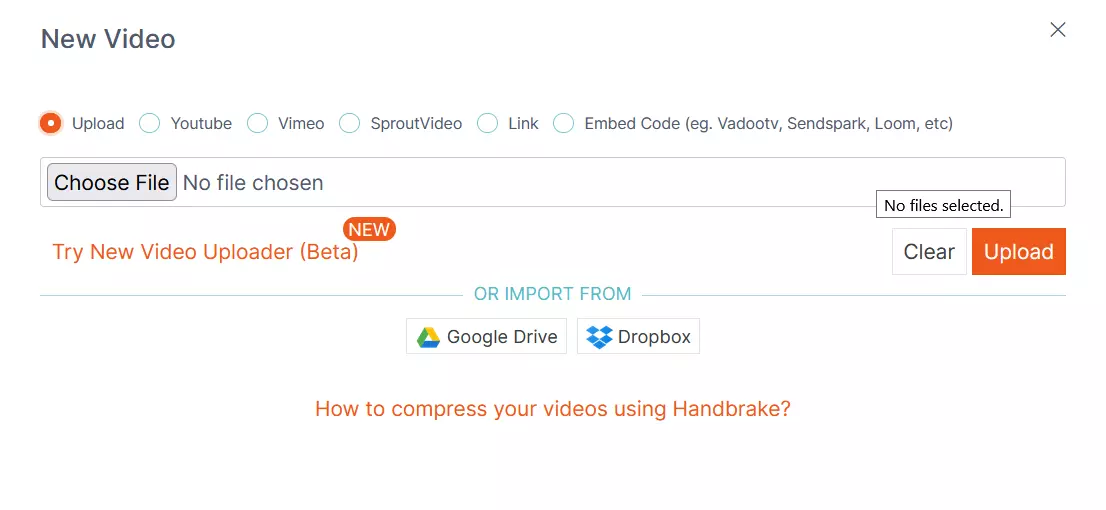Image resolution: width=1106 pixels, height=510 pixels.
Task: Open the Handbrake compression guide link
Action: (552, 409)
